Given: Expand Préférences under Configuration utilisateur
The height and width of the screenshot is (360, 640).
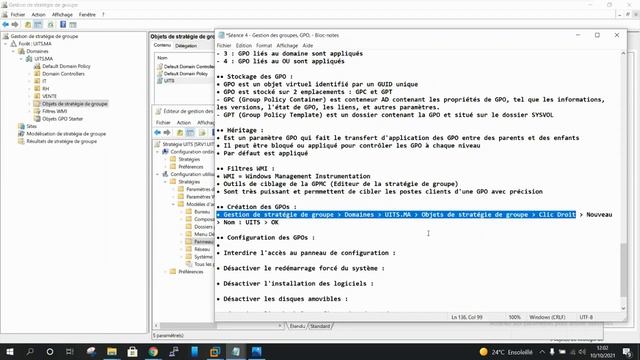Looking at the screenshot, I should click(x=166, y=271).
